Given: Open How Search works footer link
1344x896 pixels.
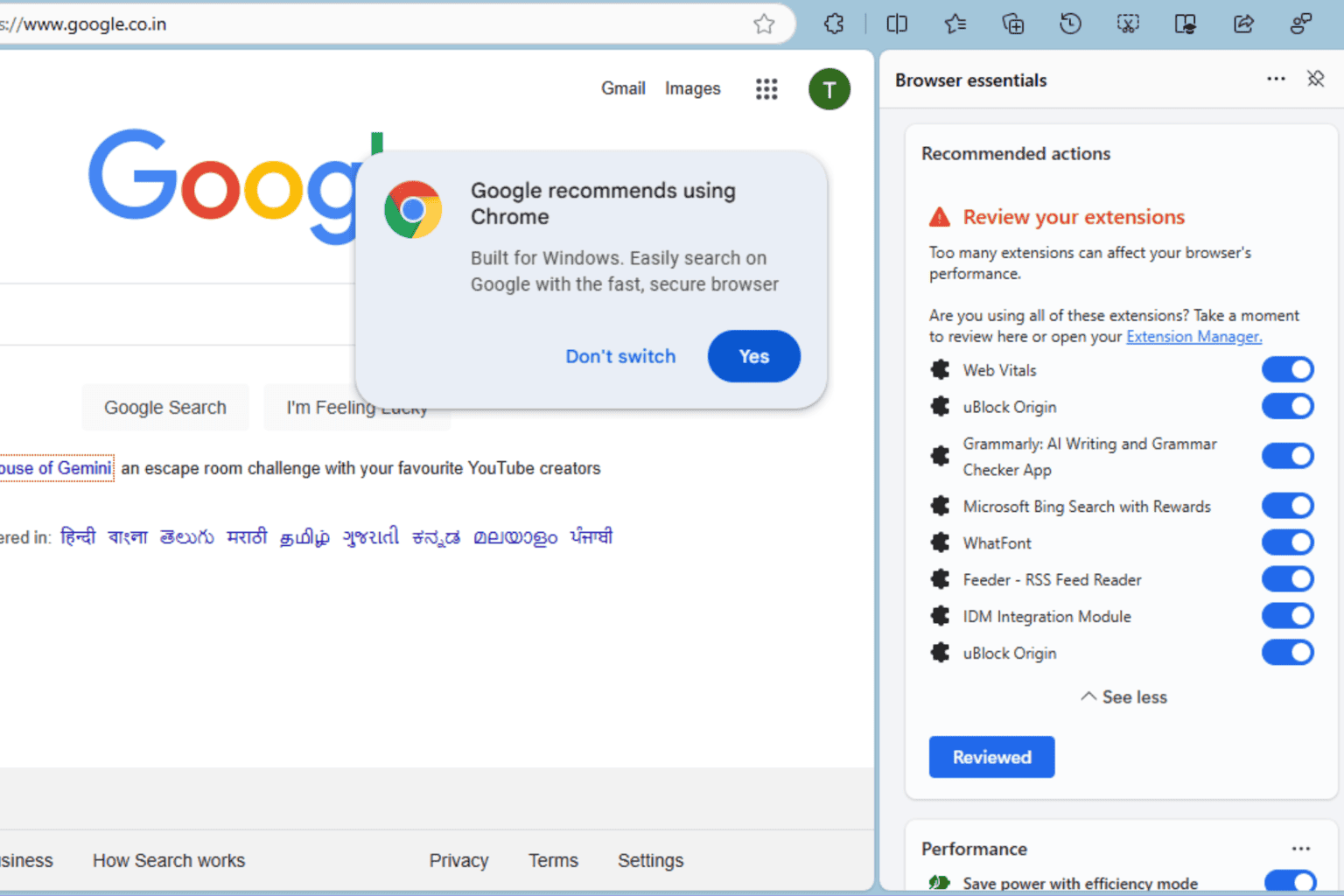Looking at the screenshot, I should 169,860.
